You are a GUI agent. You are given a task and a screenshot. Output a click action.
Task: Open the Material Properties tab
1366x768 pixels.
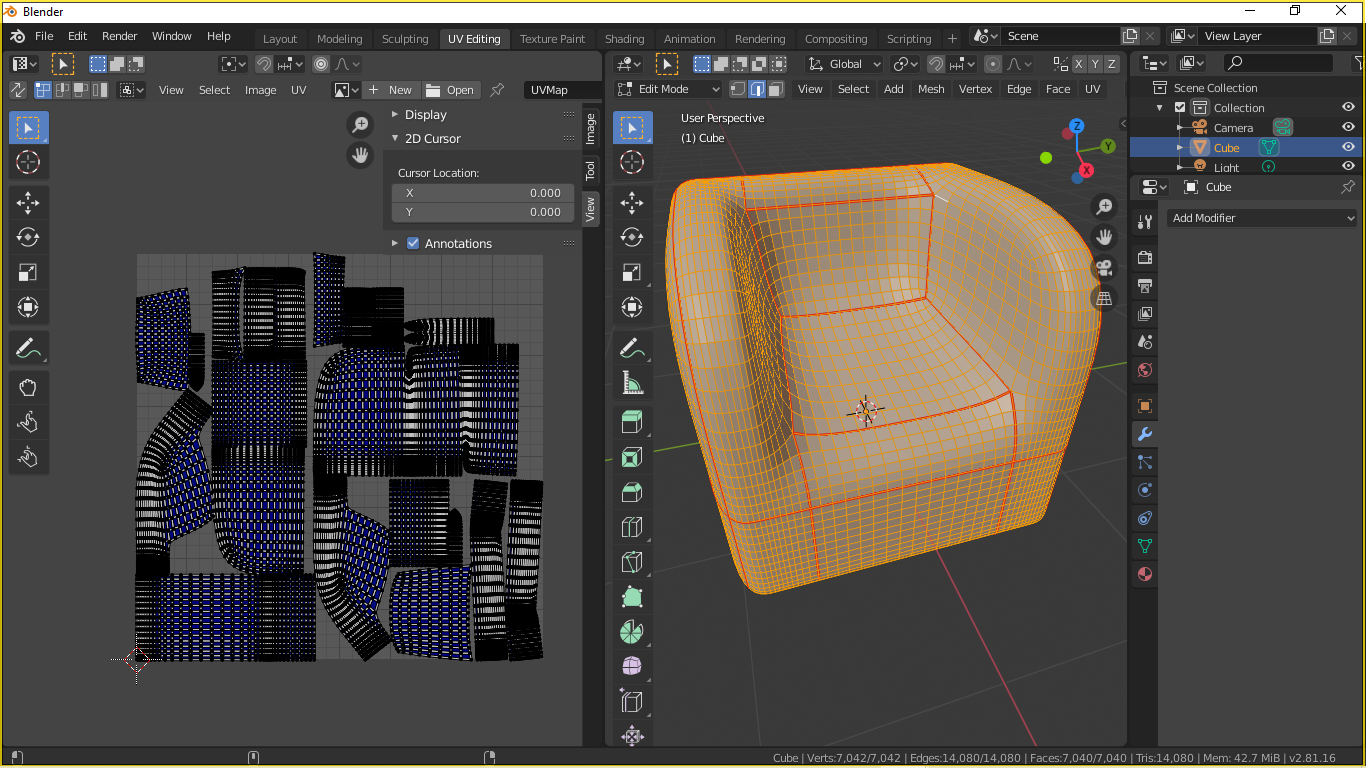pyautogui.click(x=1145, y=574)
